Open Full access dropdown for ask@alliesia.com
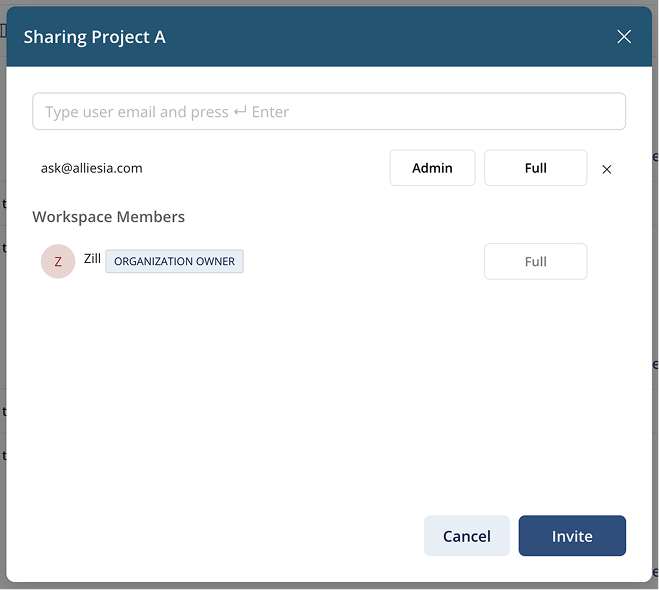The width and height of the screenshot is (659, 590). 535,168
